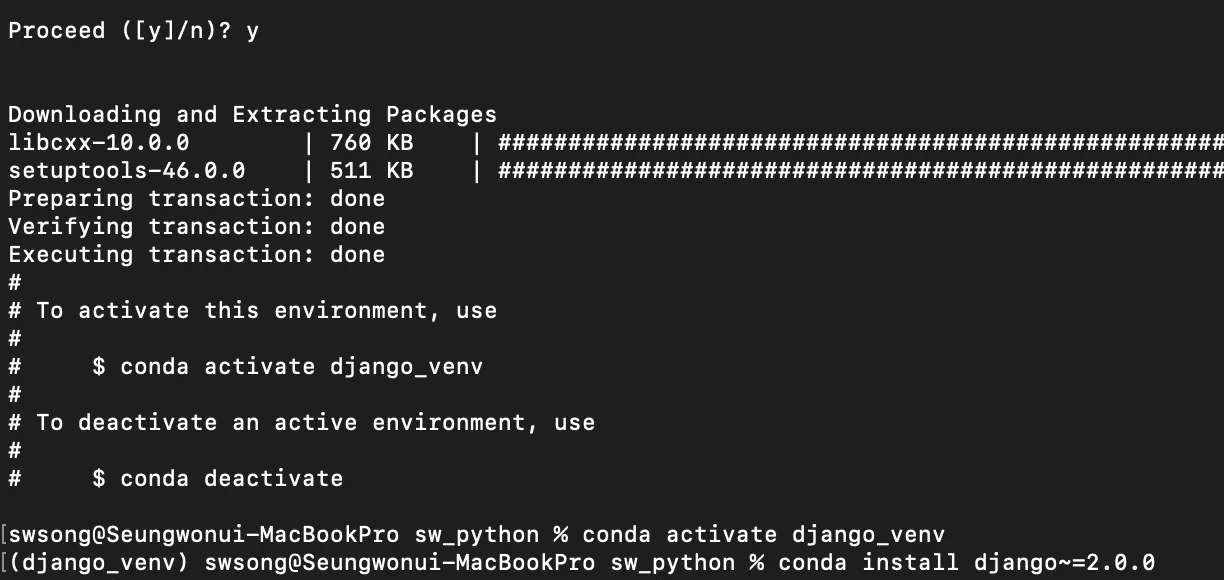Click the libcxx-10.0.0 package name
Screen dimensions: 1224x580
[x=98, y=143]
